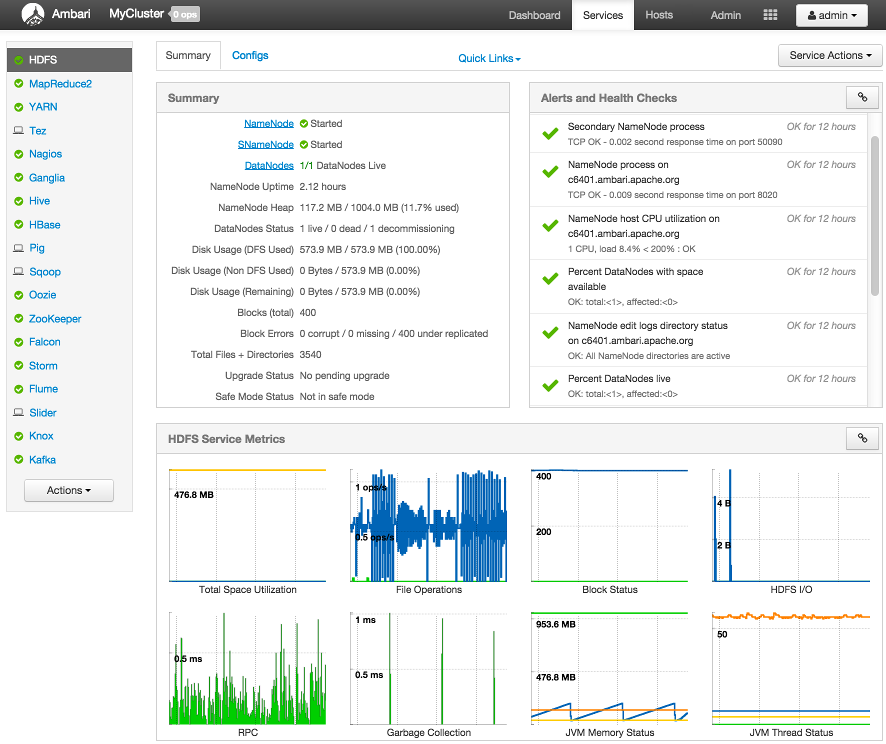Screen dimensions: 886x744
Task: Expand the Service Actions dropdown
Action: pyautogui.click(x=830, y=55)
